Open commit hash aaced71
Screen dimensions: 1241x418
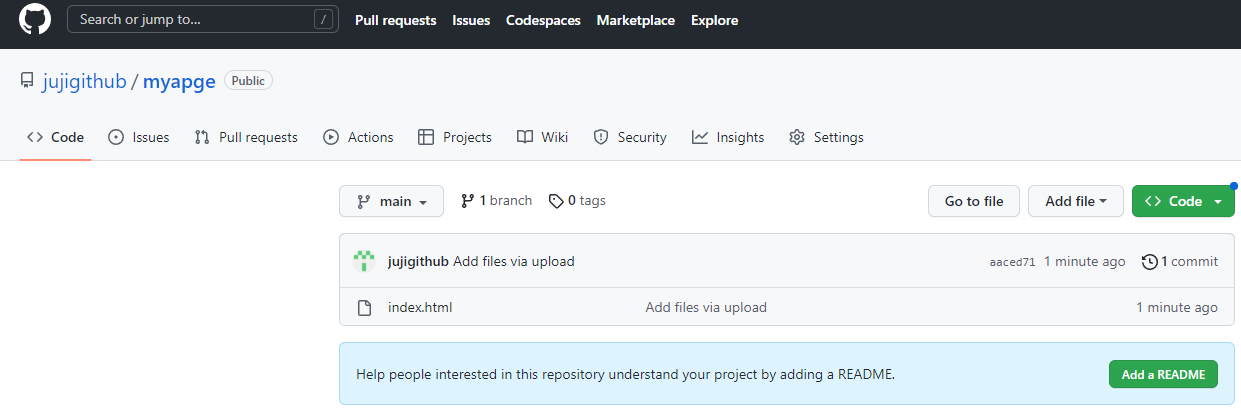1012,262
